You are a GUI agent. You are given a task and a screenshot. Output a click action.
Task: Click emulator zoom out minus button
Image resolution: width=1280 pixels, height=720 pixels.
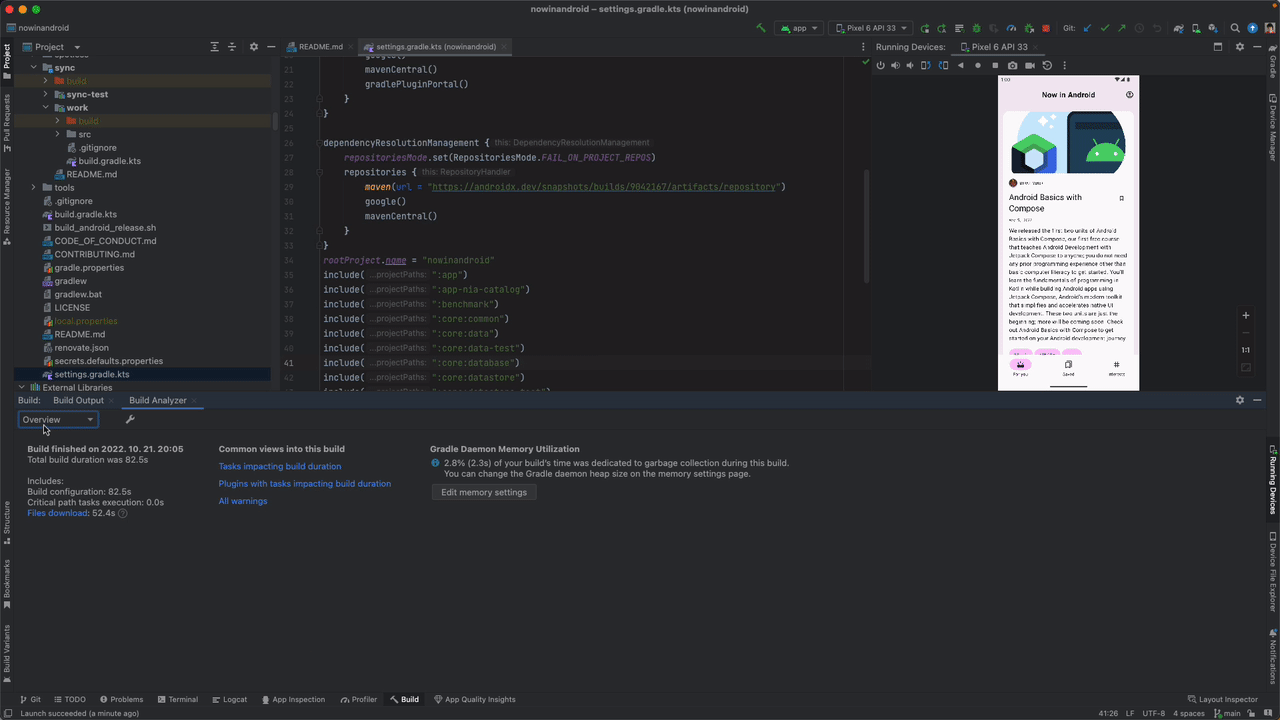click(1246, 333)
